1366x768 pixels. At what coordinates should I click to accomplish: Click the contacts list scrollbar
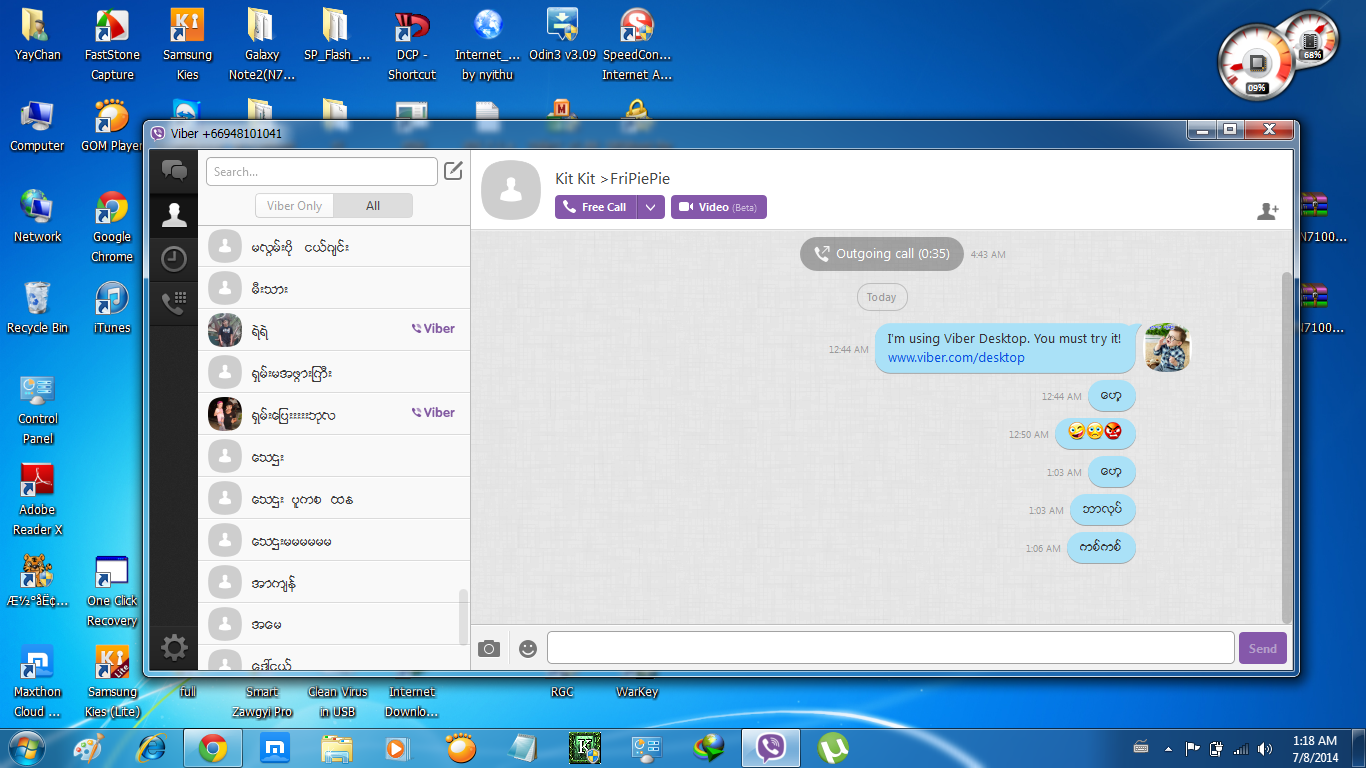[x=463, y=617]
